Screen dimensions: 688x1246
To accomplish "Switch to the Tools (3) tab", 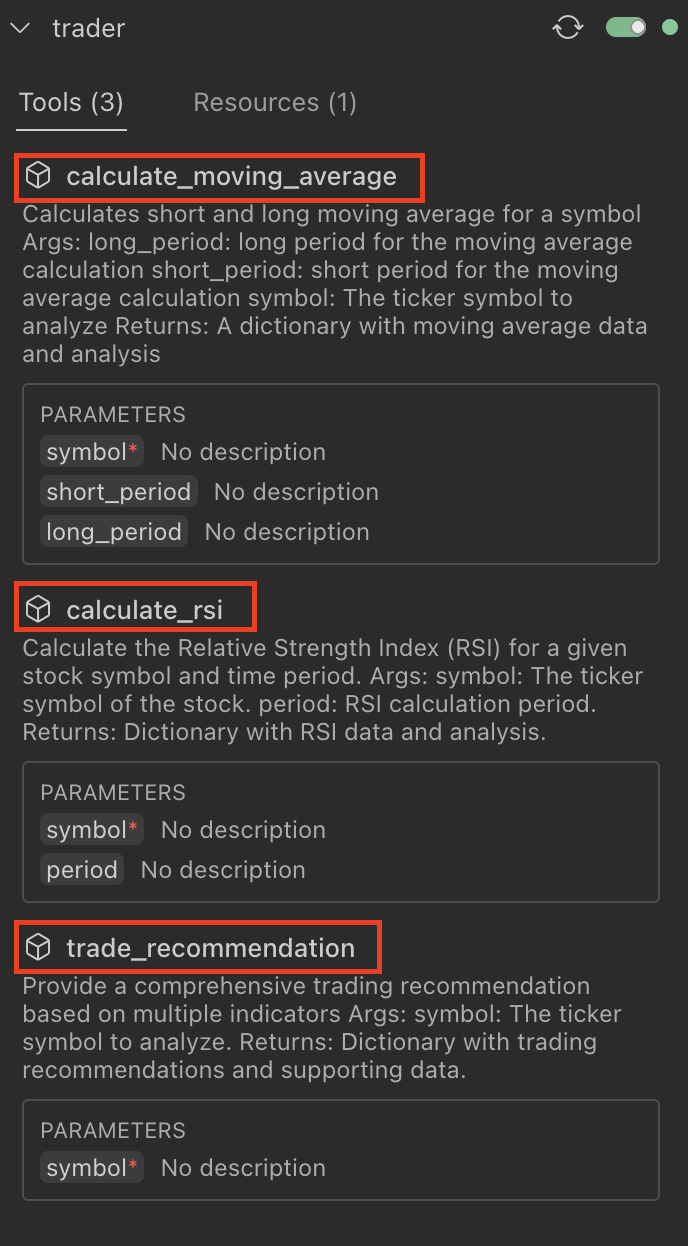I will [71, 102].
